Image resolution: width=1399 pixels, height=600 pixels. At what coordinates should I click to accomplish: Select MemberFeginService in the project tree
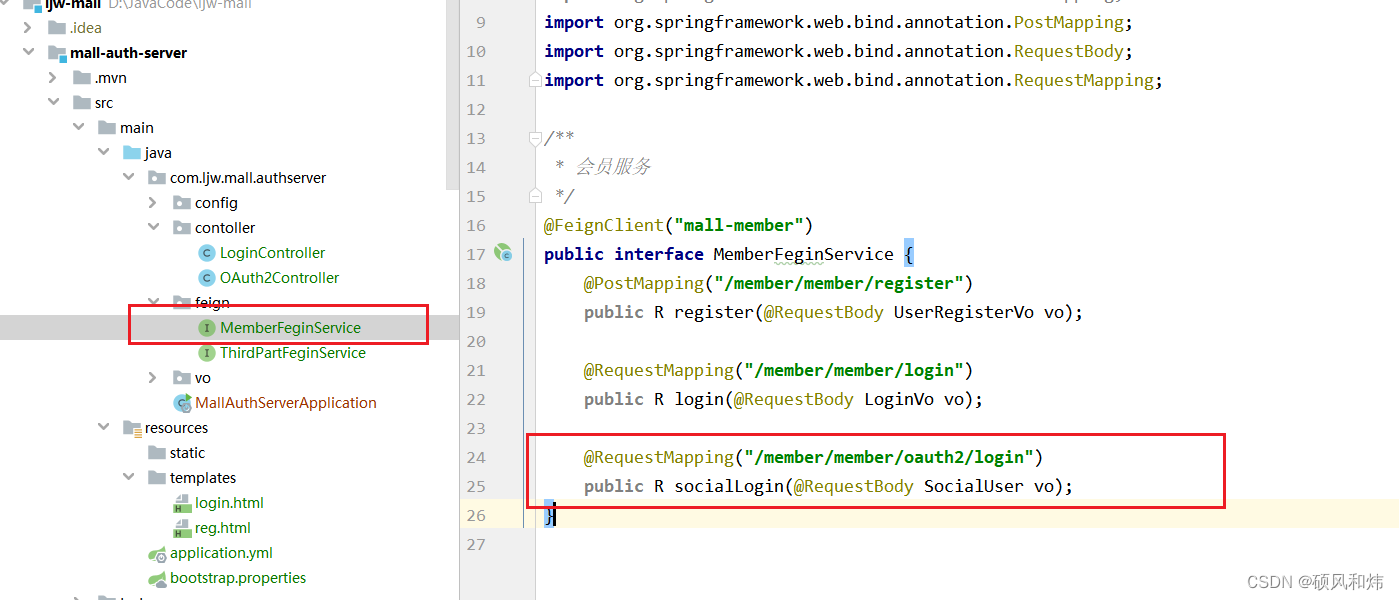point(290,328)
